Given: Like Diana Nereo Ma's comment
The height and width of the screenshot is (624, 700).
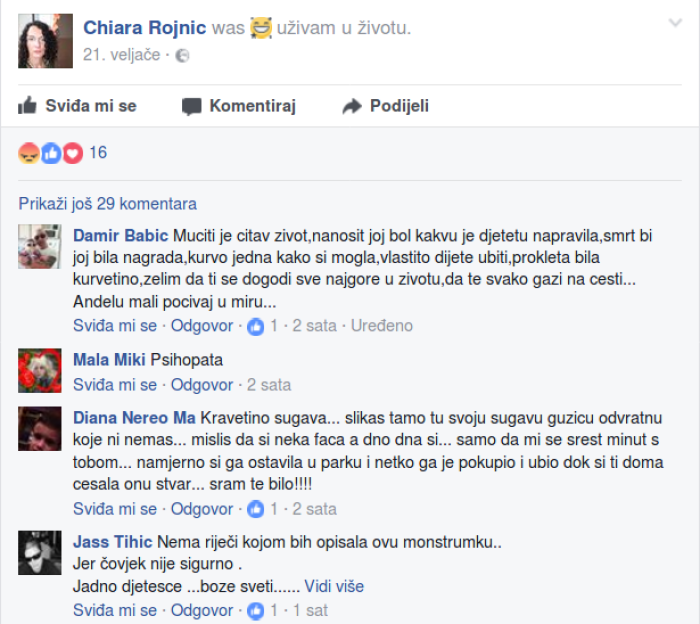Looking at the screenshot, I should (x=115, y=509).
